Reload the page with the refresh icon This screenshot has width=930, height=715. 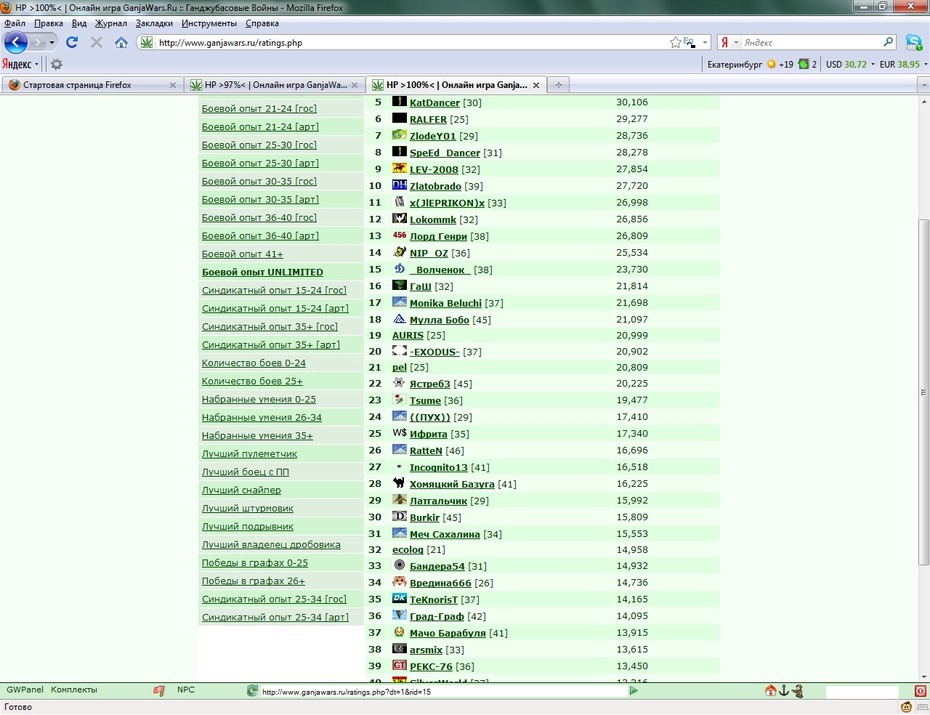tap(72, 42)
